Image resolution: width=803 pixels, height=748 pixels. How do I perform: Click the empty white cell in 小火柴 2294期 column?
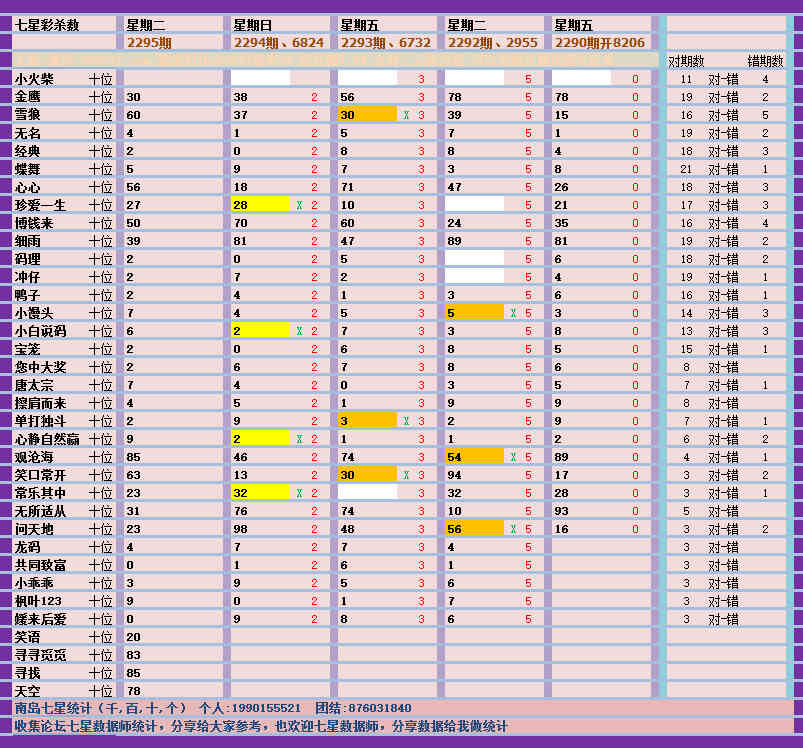click(260, 78)
